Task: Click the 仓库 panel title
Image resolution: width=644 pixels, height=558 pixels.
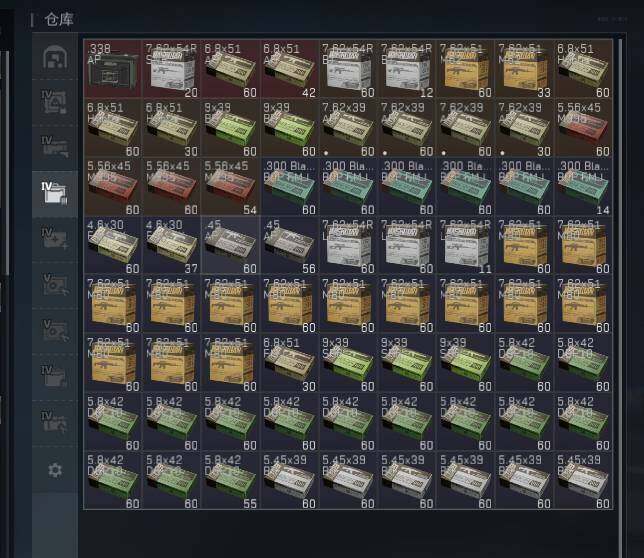Action: (59, 19)
